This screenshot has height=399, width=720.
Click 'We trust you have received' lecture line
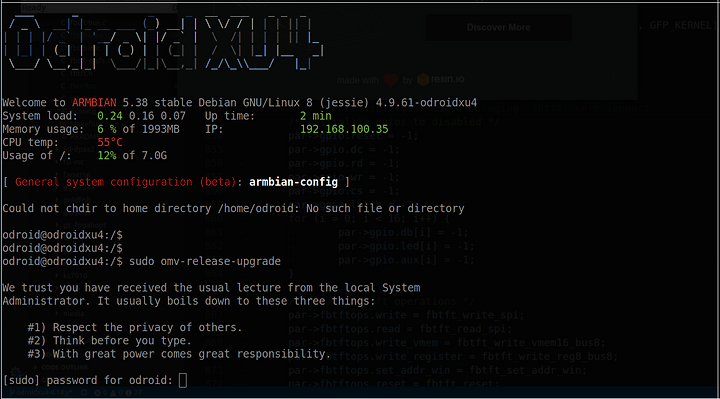[211, 288]
